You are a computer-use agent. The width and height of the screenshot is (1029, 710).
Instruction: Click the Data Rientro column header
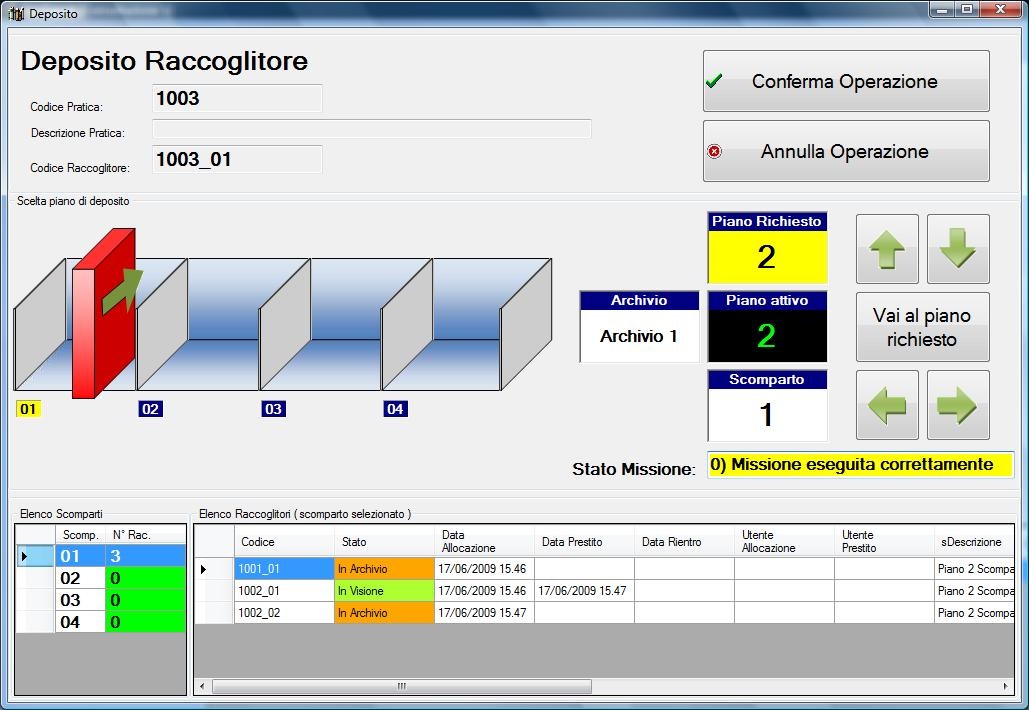[x=684, y=541]
